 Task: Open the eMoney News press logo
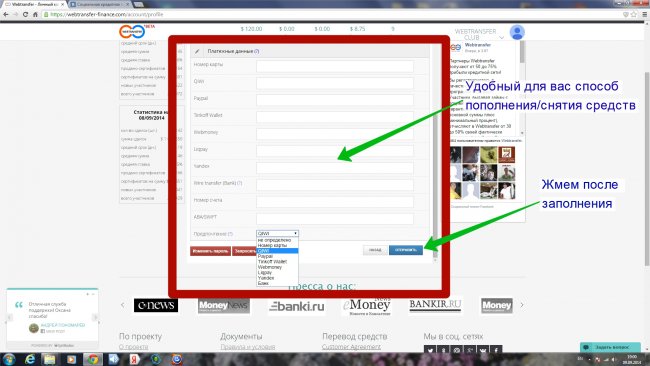(x=367, y=306)
